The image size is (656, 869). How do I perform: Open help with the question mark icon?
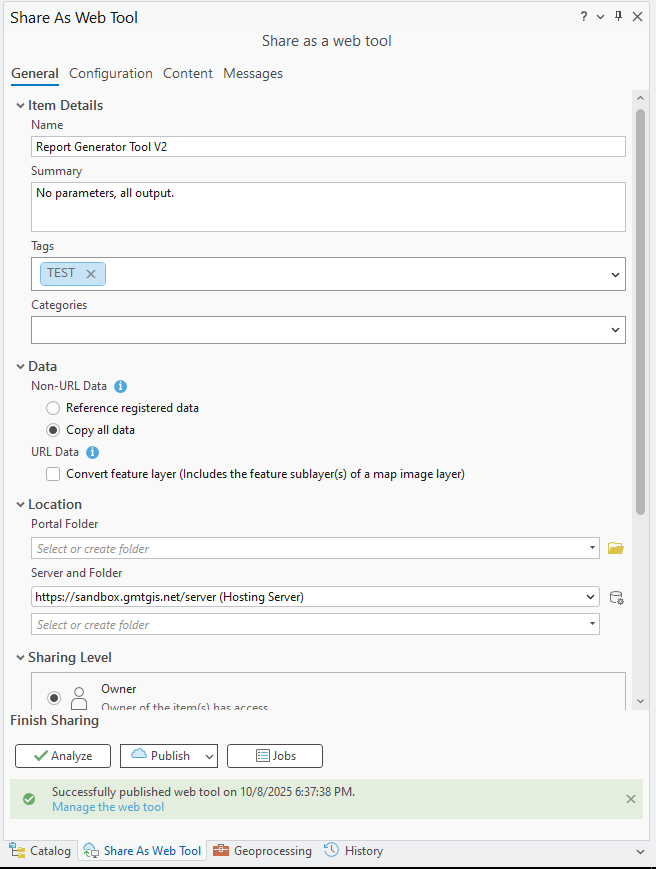click(x=583, y=17)
